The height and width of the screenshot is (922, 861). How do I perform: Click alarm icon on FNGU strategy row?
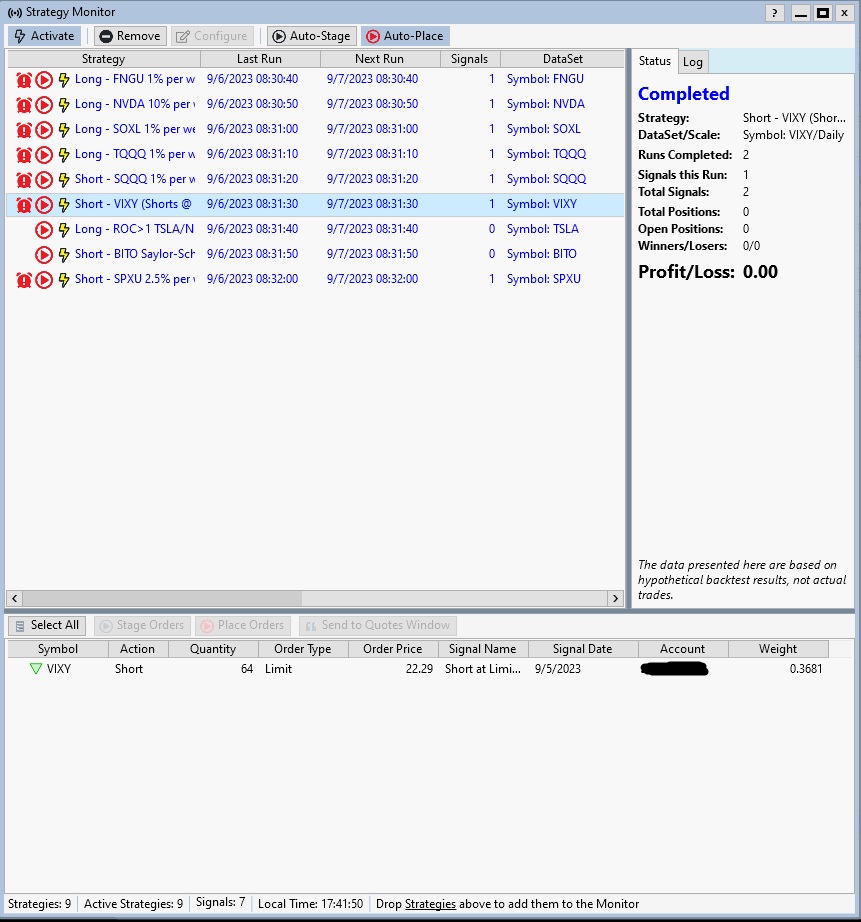click(24, 79)
